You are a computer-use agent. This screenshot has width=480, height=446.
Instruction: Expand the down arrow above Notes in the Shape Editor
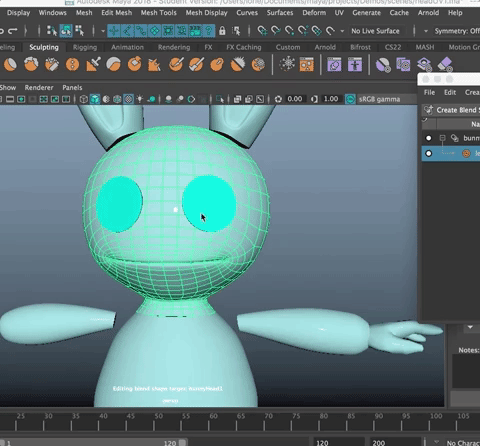point(470,327)
